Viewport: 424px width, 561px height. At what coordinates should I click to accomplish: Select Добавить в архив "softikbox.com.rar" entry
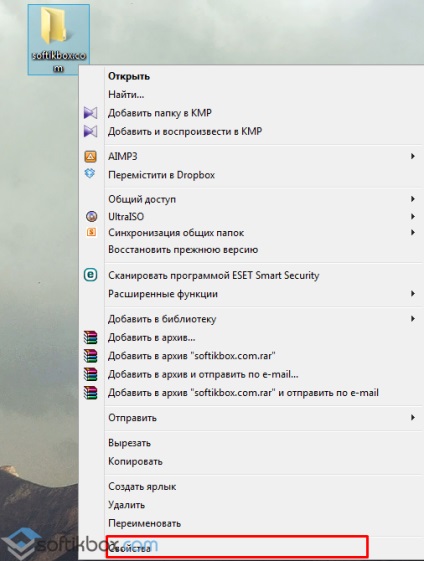point(192,356)
